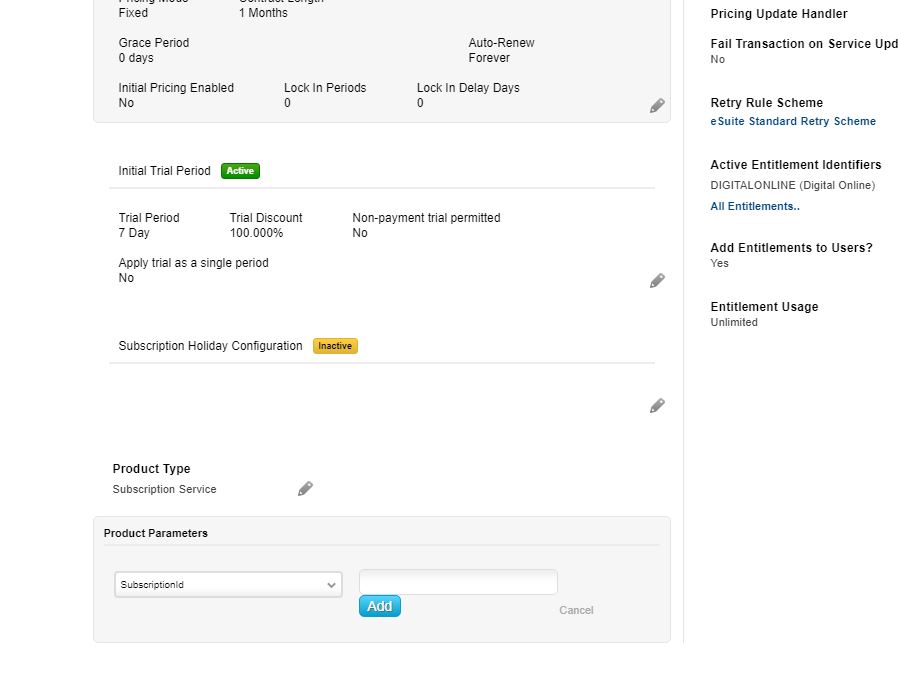
Task: Open the All Entitlements.. link
Action: (754, 206)
